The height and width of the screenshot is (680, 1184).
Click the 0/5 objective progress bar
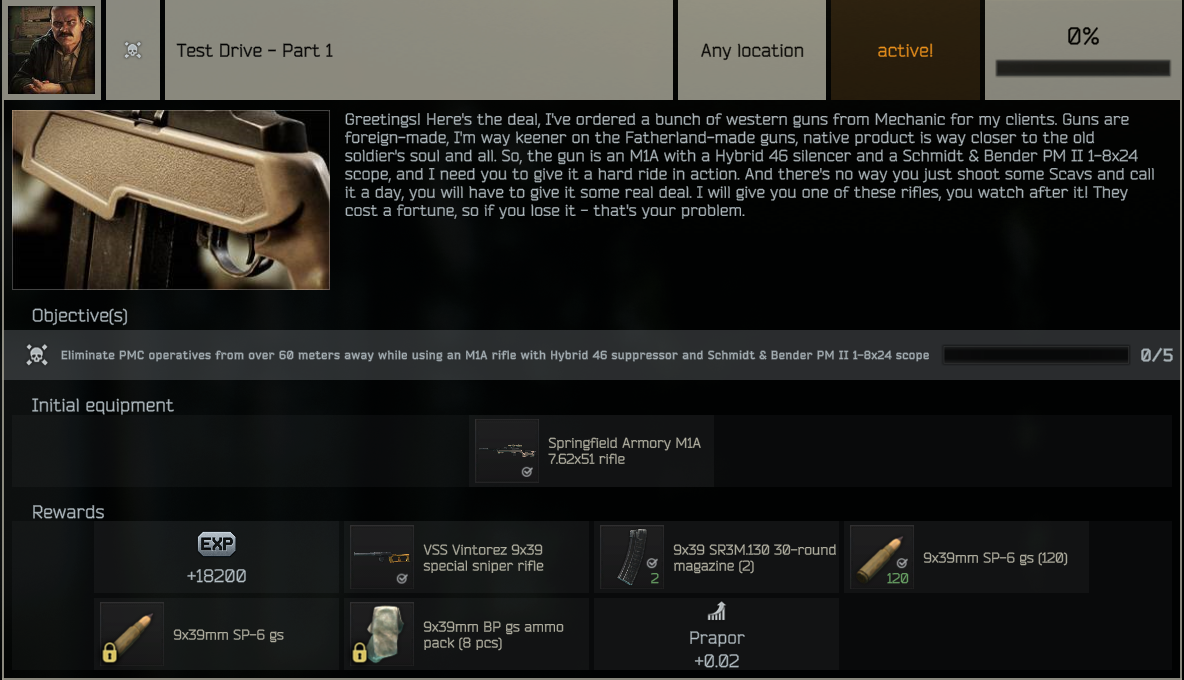tap(1036, 355)
